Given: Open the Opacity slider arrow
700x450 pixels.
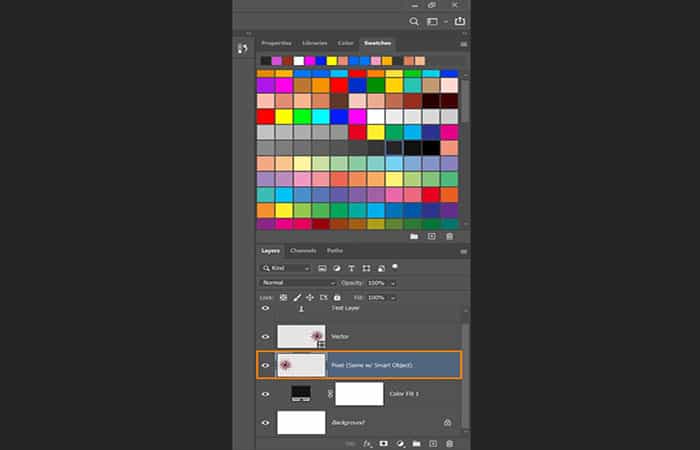Looking at the screenshot, I should pyautogui.click(x=393, y=283).
